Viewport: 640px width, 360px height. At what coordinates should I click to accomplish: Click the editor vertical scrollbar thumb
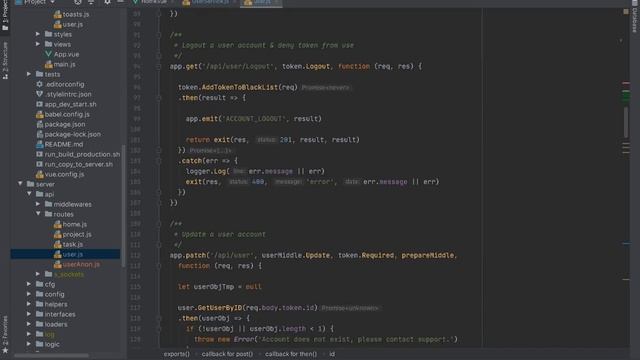point(626,122)
